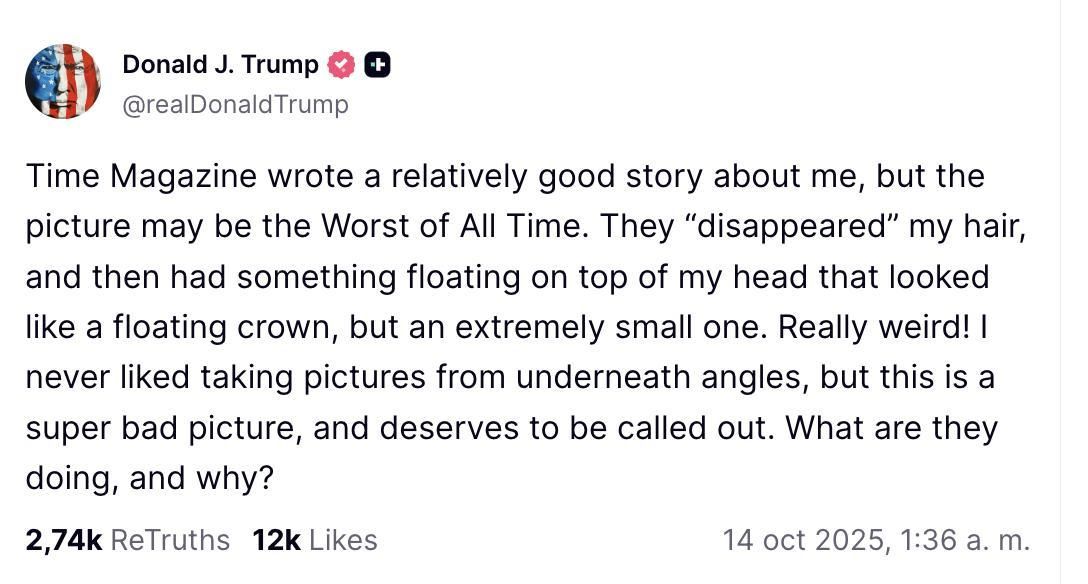Click the @realDonaldTrump handle

tap(235, 103)
